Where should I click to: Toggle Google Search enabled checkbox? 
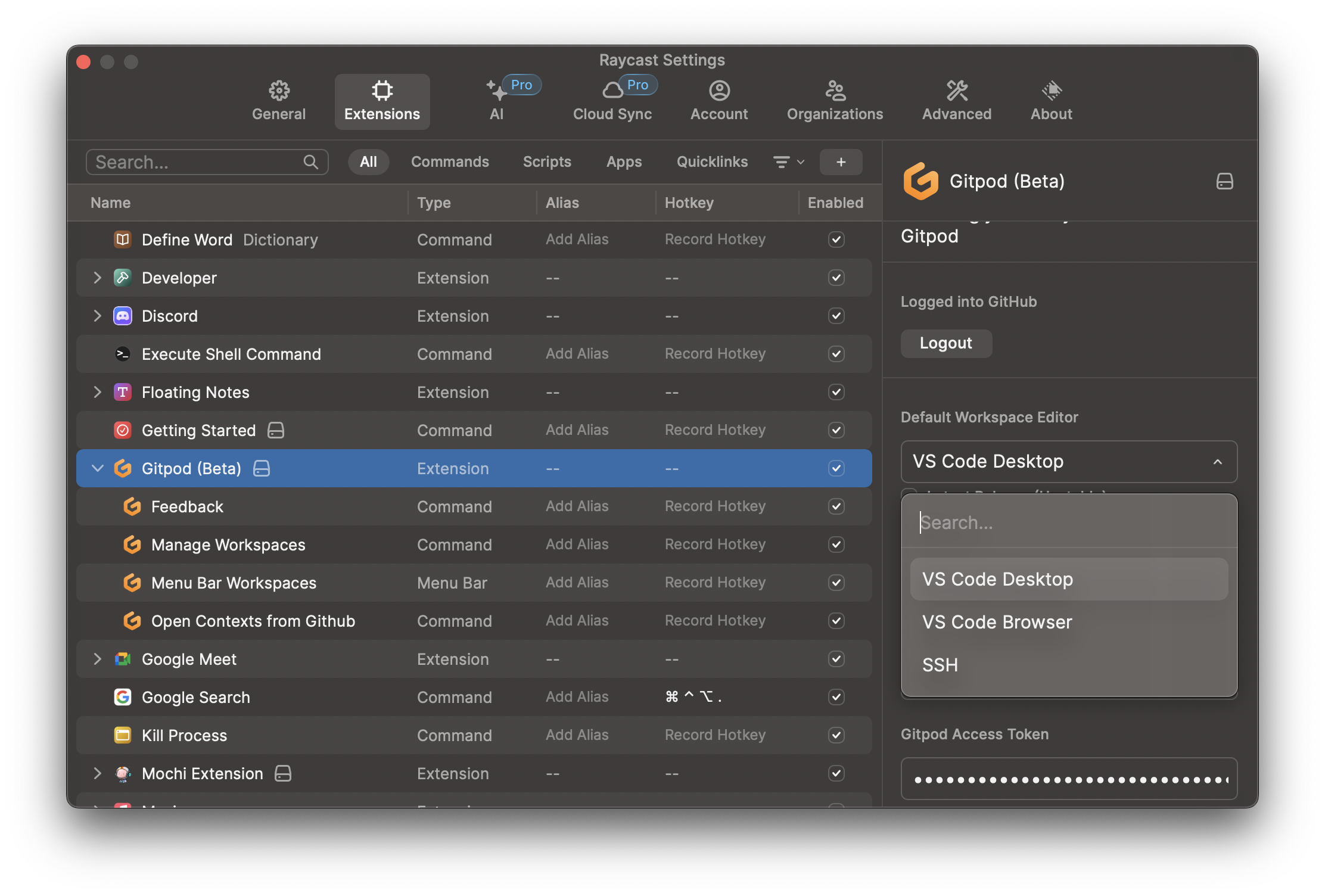pos(836,697)
